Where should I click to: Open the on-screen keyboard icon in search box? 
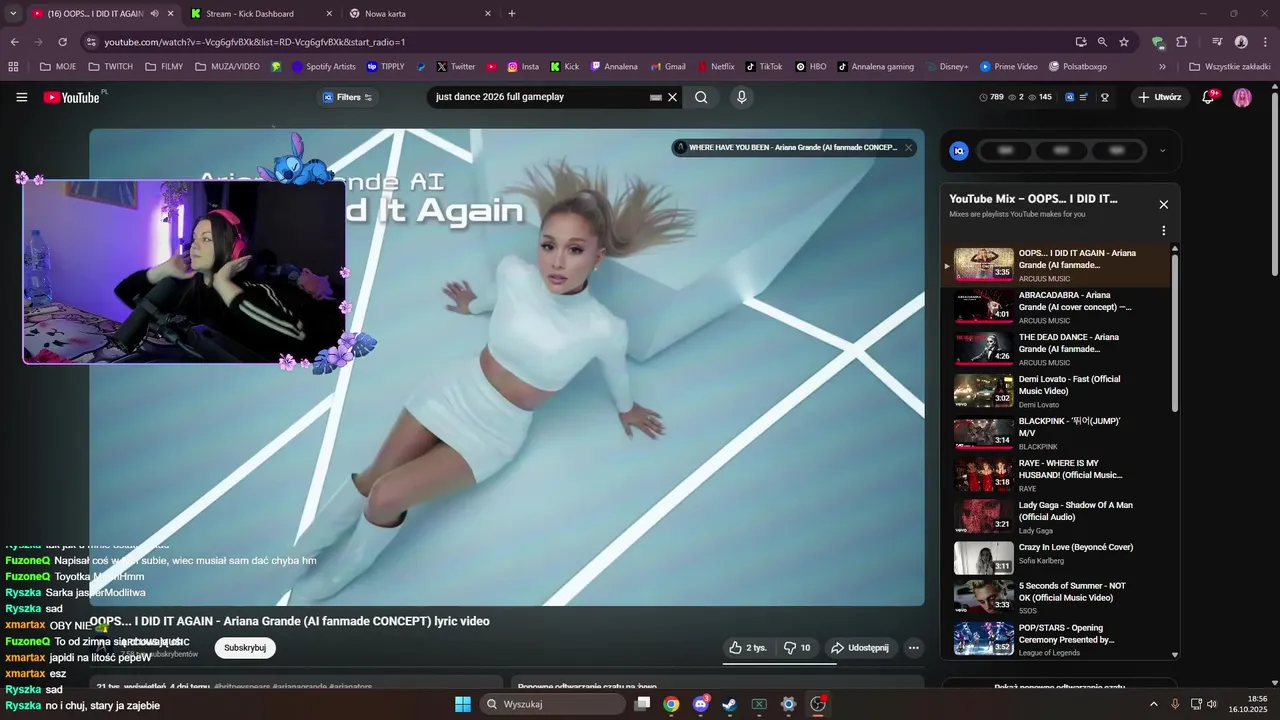tap(656, 97)
